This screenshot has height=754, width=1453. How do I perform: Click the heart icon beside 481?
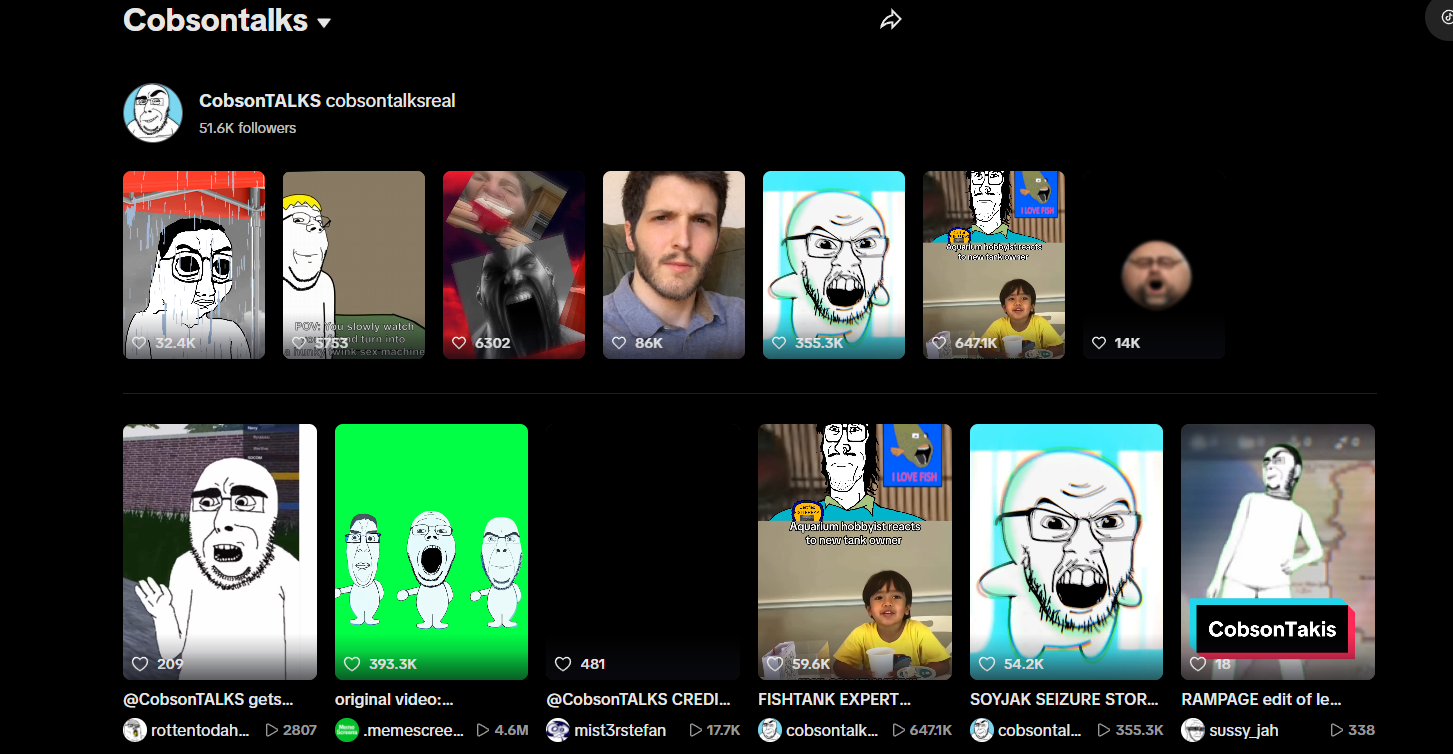click(x=563, y=664)
